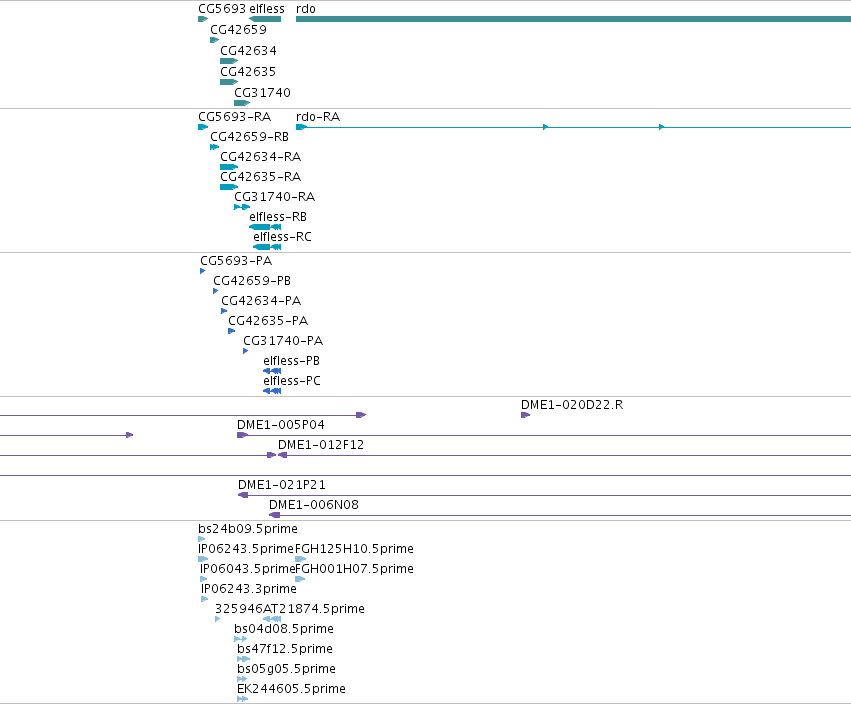Click the CG42634-RA transcript label
The height and width of the screenshot is (704, 851).
click(x=261, y=157)
